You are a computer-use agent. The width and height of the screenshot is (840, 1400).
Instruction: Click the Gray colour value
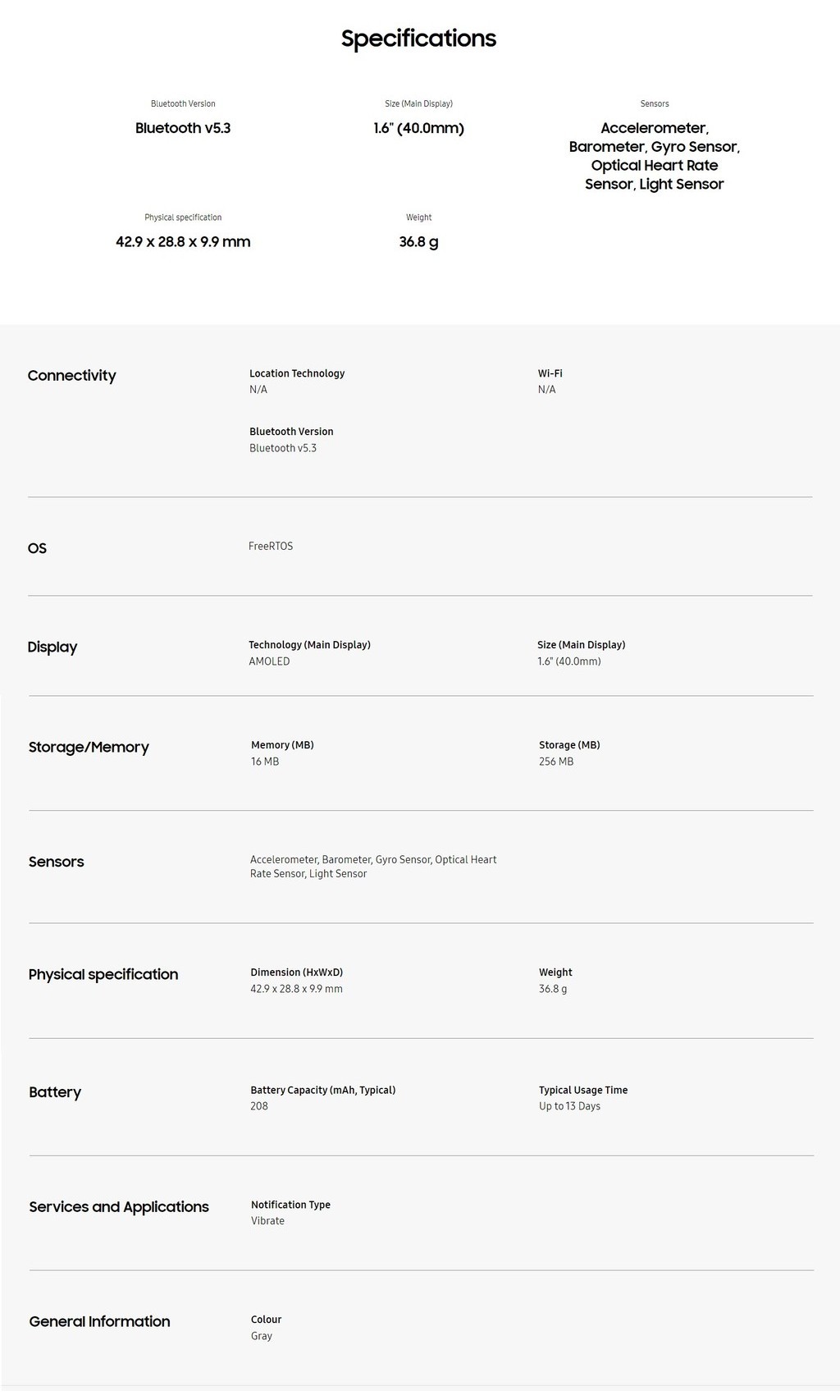(x=262, y=1336)
